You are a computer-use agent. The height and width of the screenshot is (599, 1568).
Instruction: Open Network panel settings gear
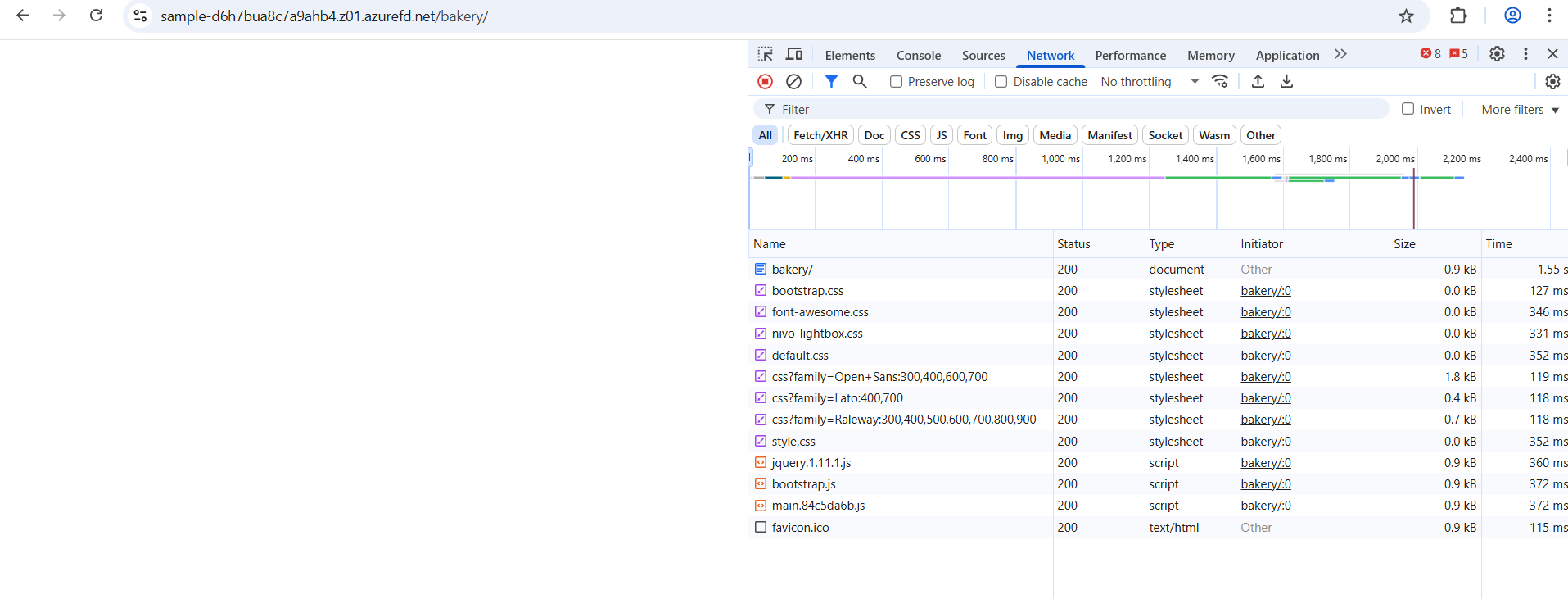(1552, 81)
